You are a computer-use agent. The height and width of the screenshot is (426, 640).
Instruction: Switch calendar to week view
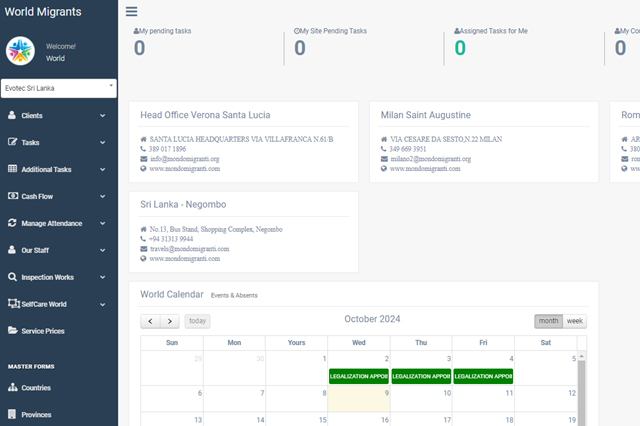575,321
